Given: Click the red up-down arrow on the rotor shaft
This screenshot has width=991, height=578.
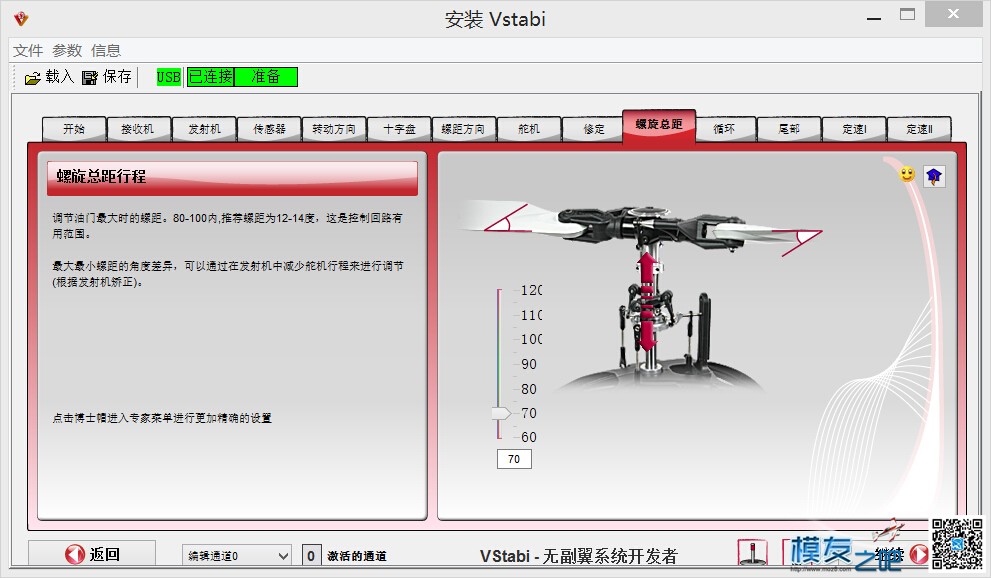Looking at the screenshot, I should pyautogui.click(x=647, y=301).
